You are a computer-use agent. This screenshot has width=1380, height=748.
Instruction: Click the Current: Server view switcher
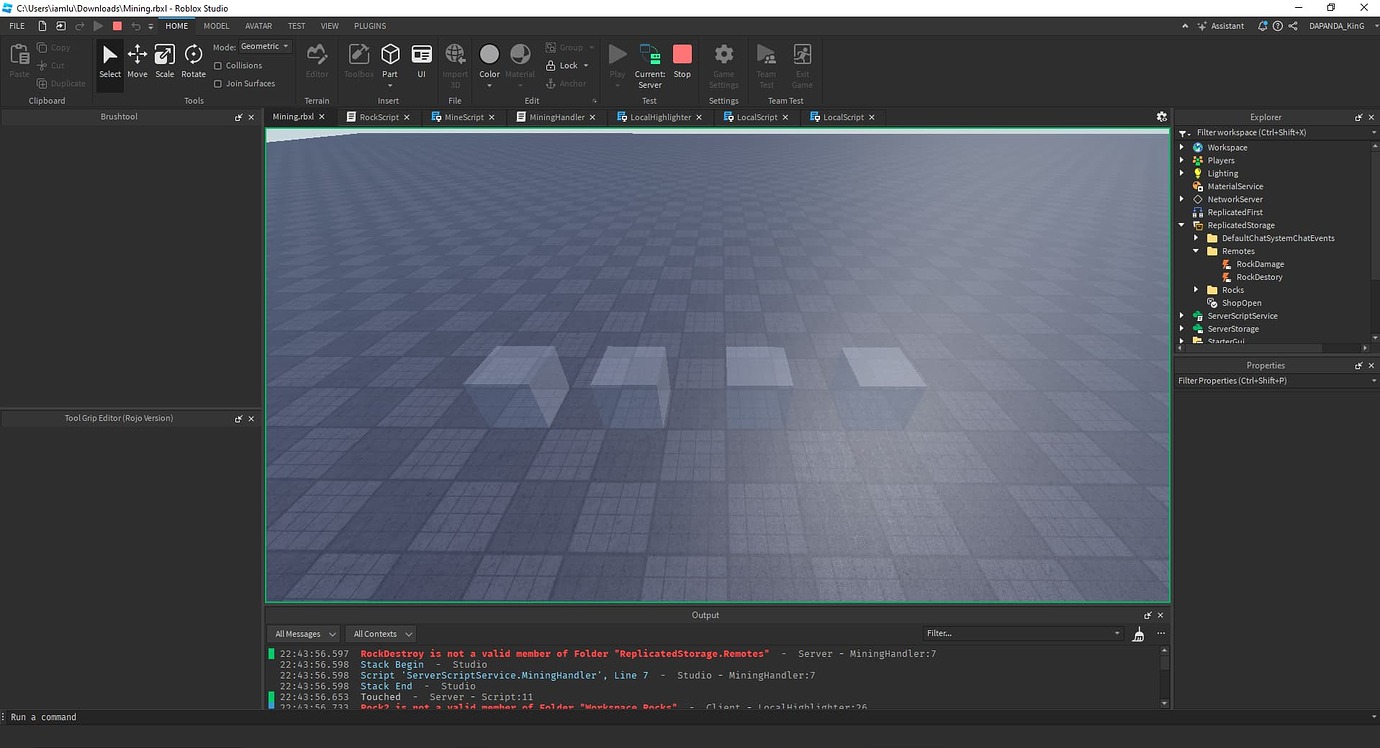point(650,65)
